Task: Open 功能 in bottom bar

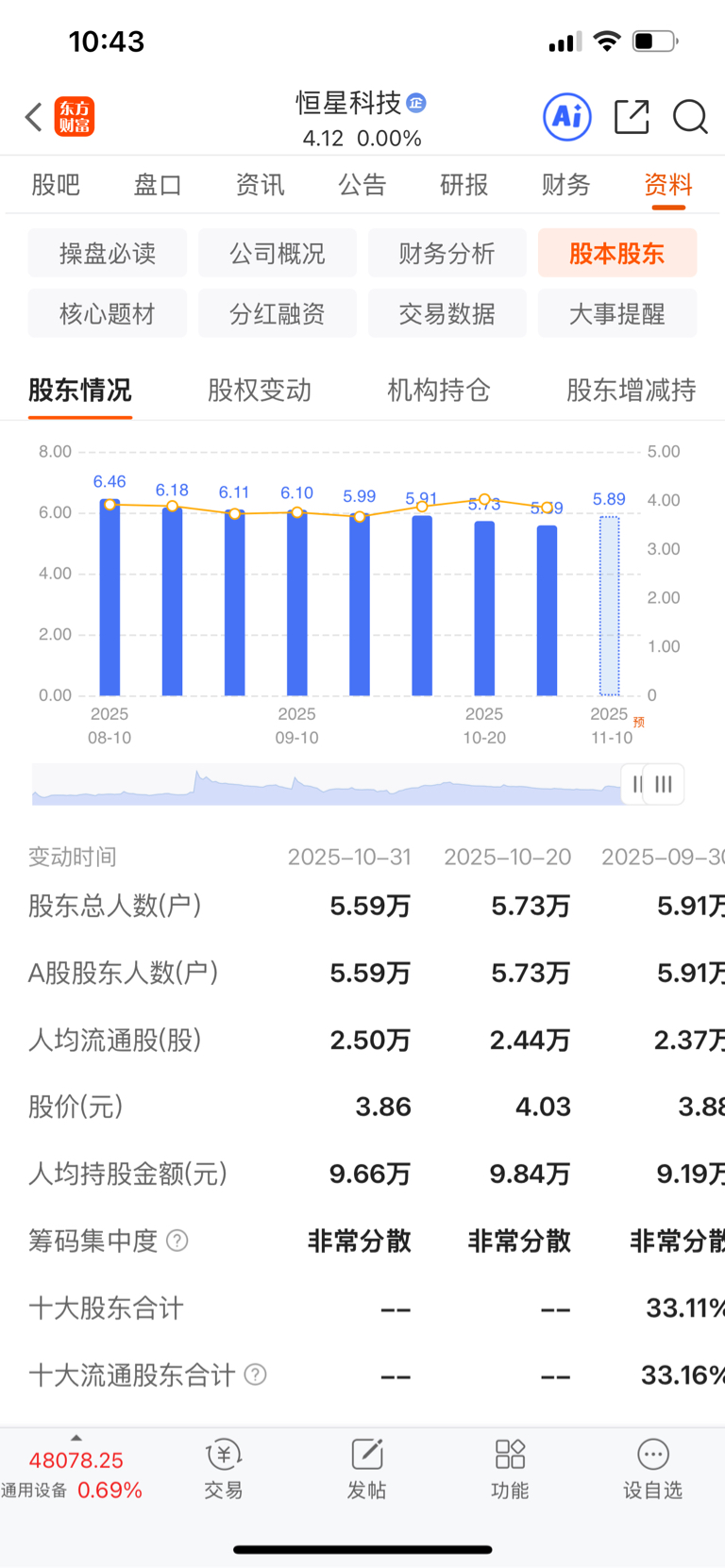Action: click(510, 1470)
